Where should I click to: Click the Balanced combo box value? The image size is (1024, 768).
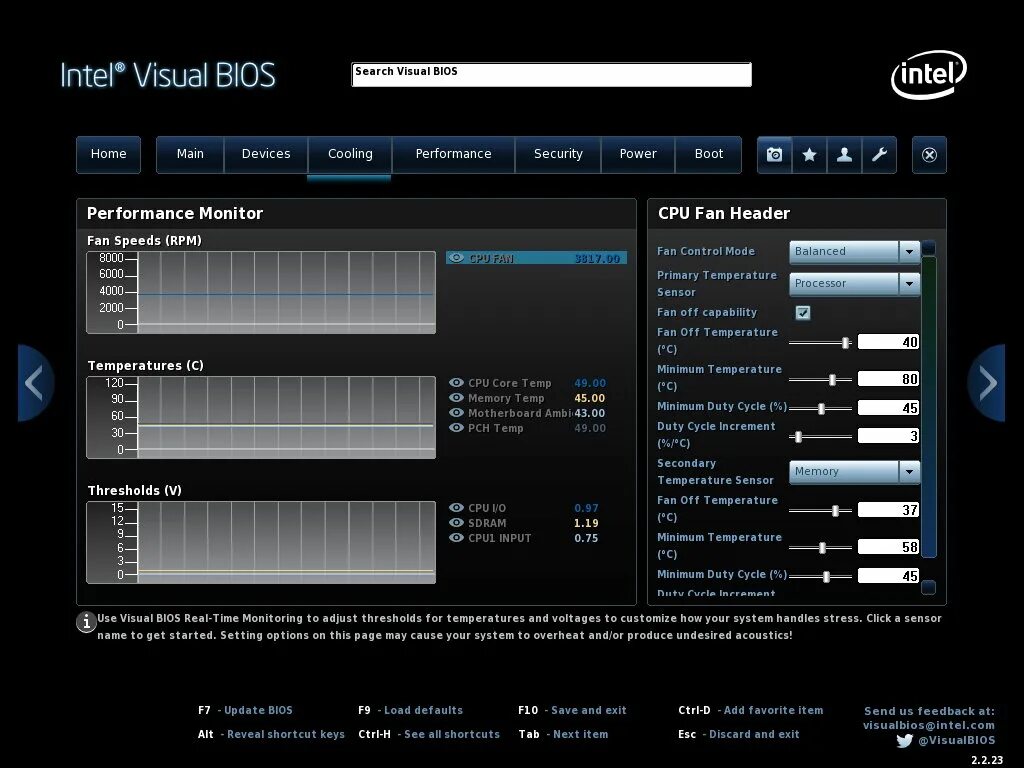pos(844,251)
